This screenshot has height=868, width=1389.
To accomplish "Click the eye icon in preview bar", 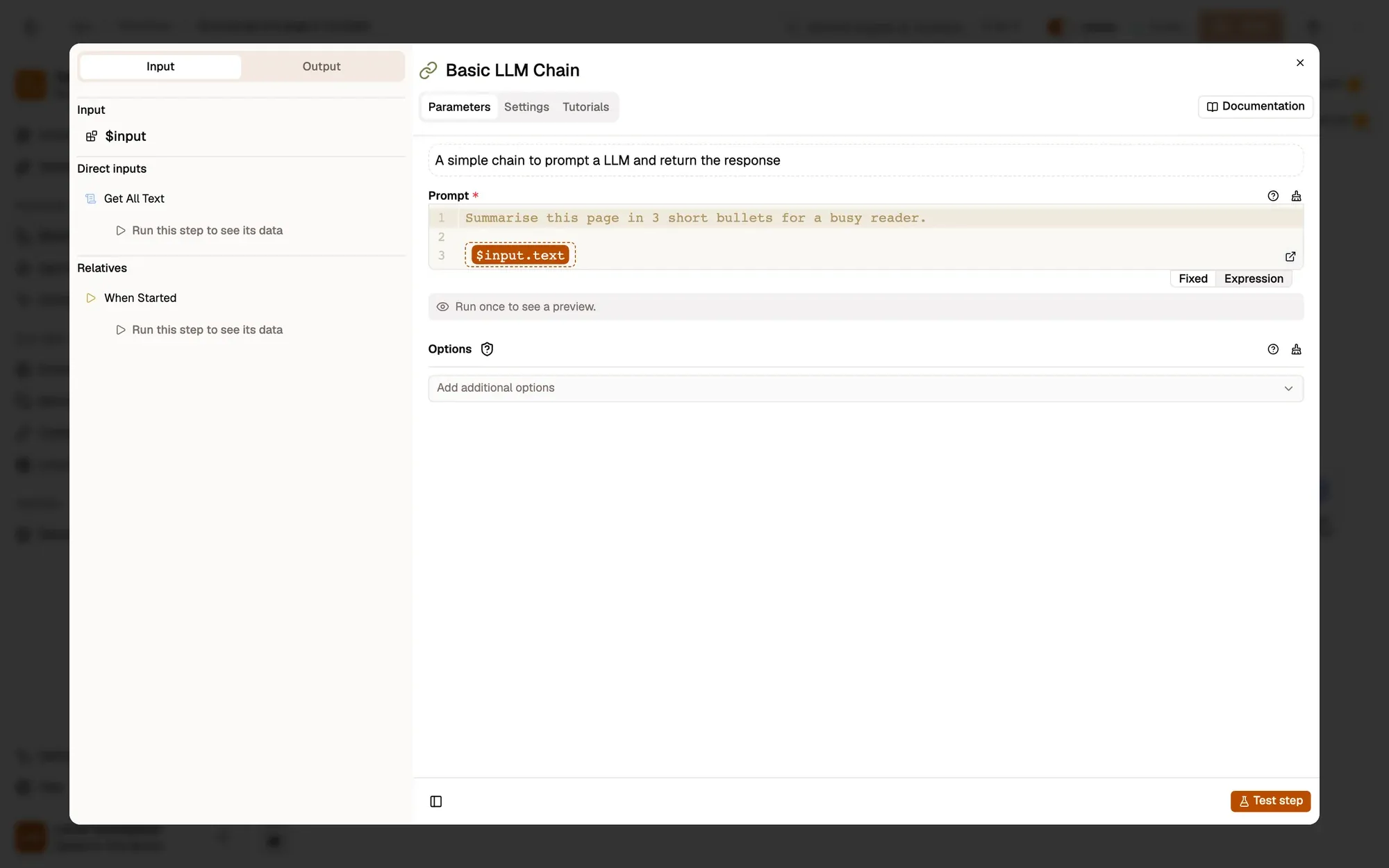I will [x=442, y=307].
